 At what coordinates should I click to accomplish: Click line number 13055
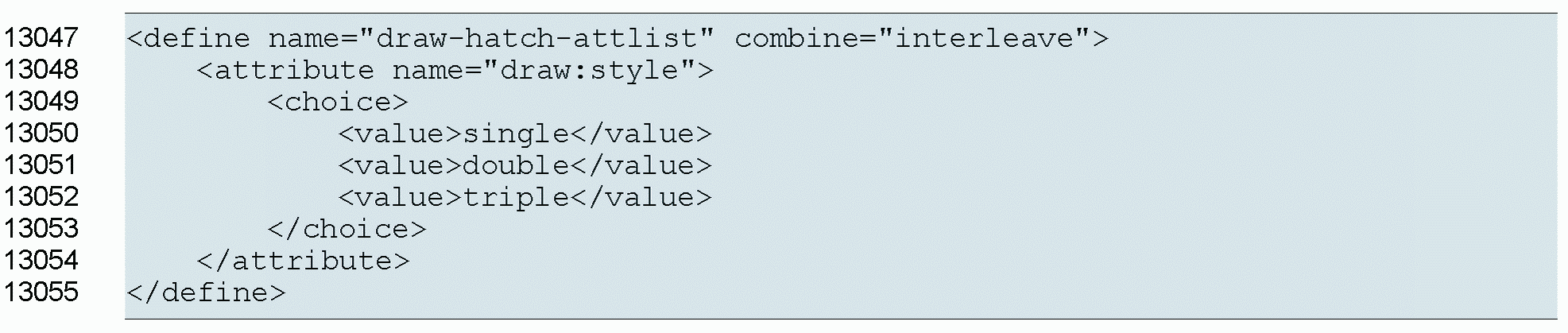coord(41,292)
